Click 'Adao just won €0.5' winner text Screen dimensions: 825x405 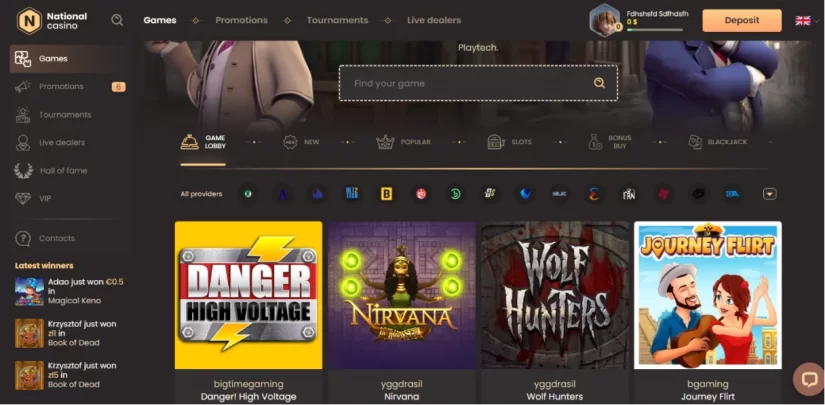click(x=86, y=282)
